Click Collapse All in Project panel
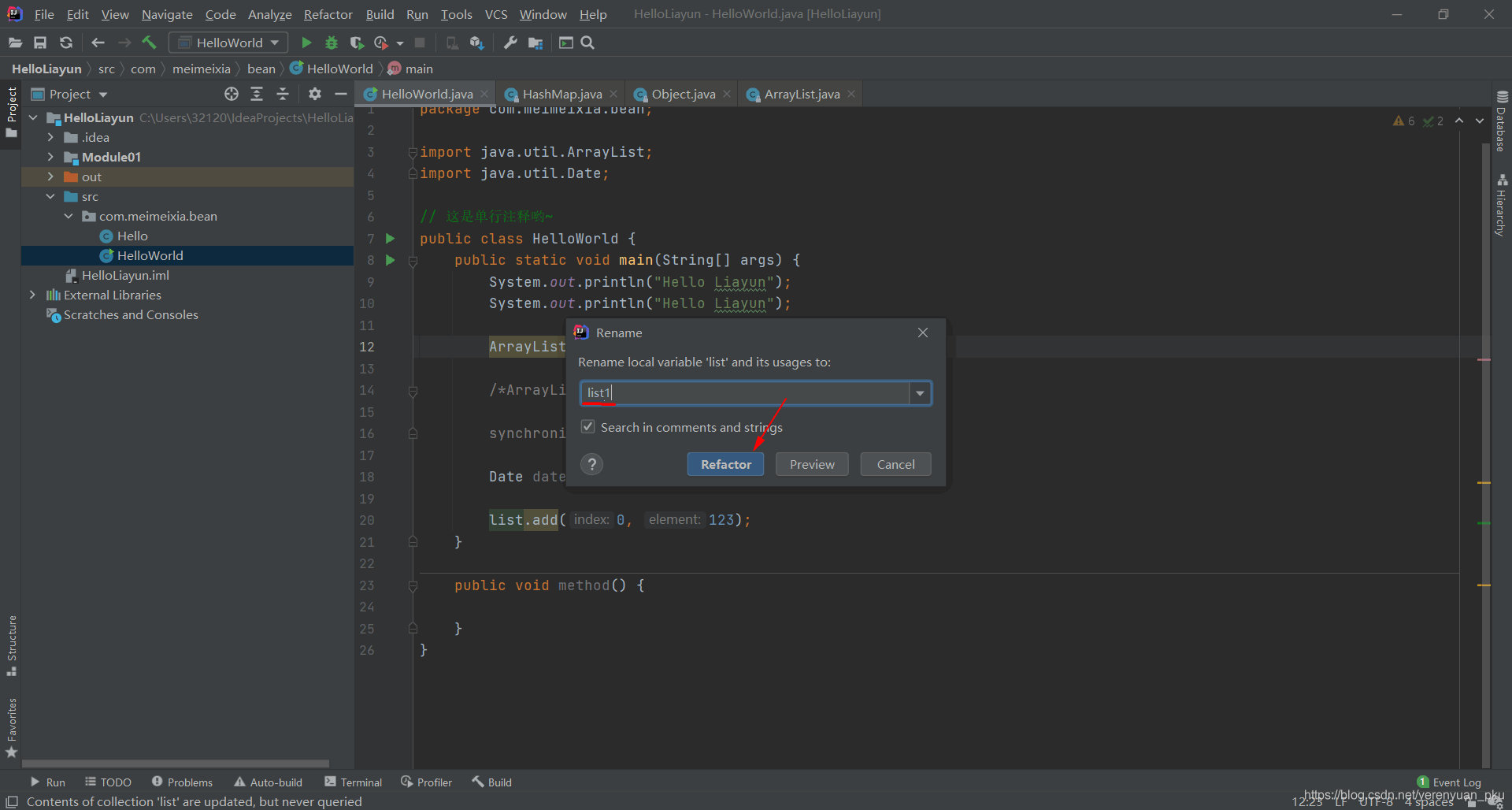Image resolution: width=1512 pixels, height=810 pixels. (x=283, y=94)
